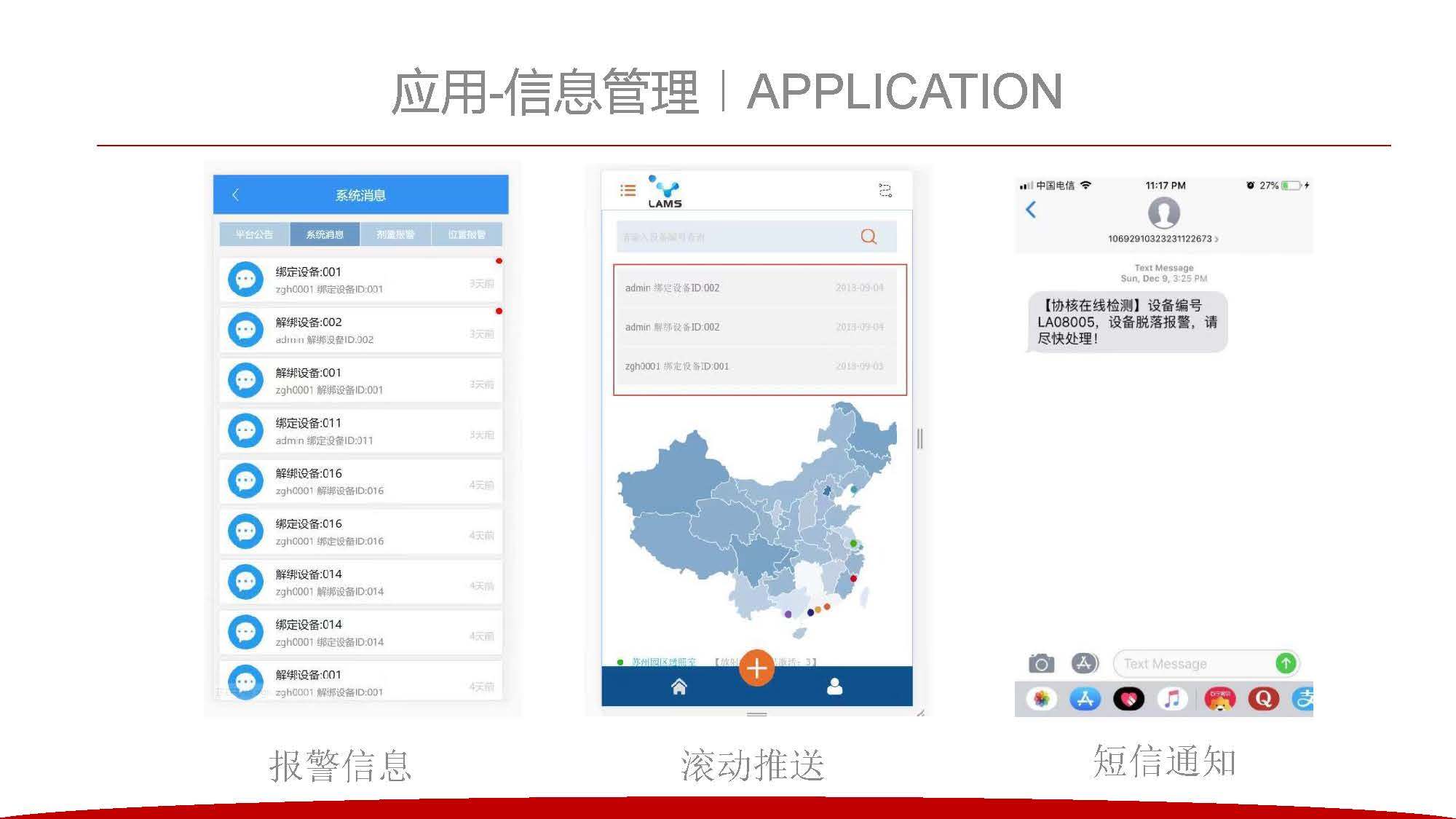This screenshot has width=1456, height=819.
Task: Open blue App Store icon in strip
Action: [1085, 699]
